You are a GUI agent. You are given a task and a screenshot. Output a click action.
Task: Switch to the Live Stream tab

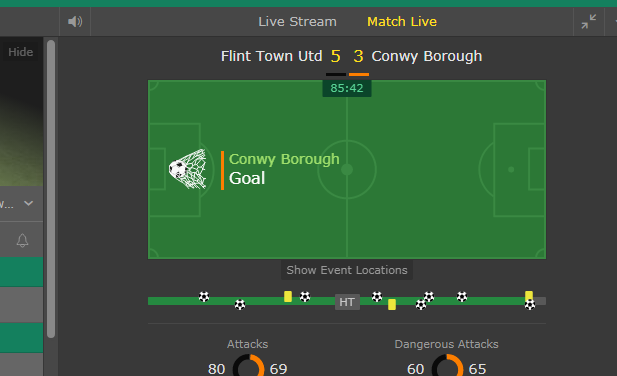click(297, 22)
